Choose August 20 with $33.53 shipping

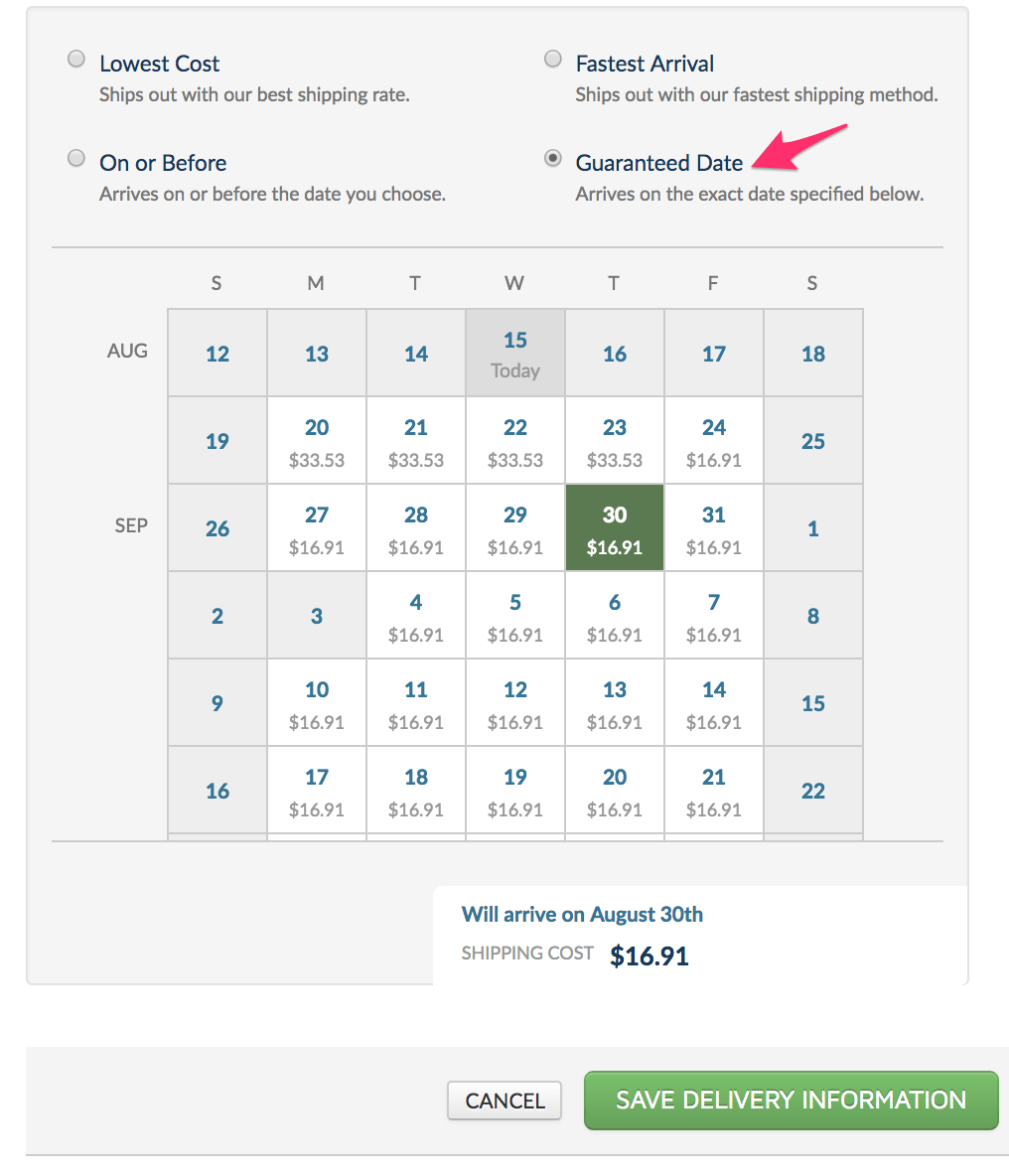316,440
